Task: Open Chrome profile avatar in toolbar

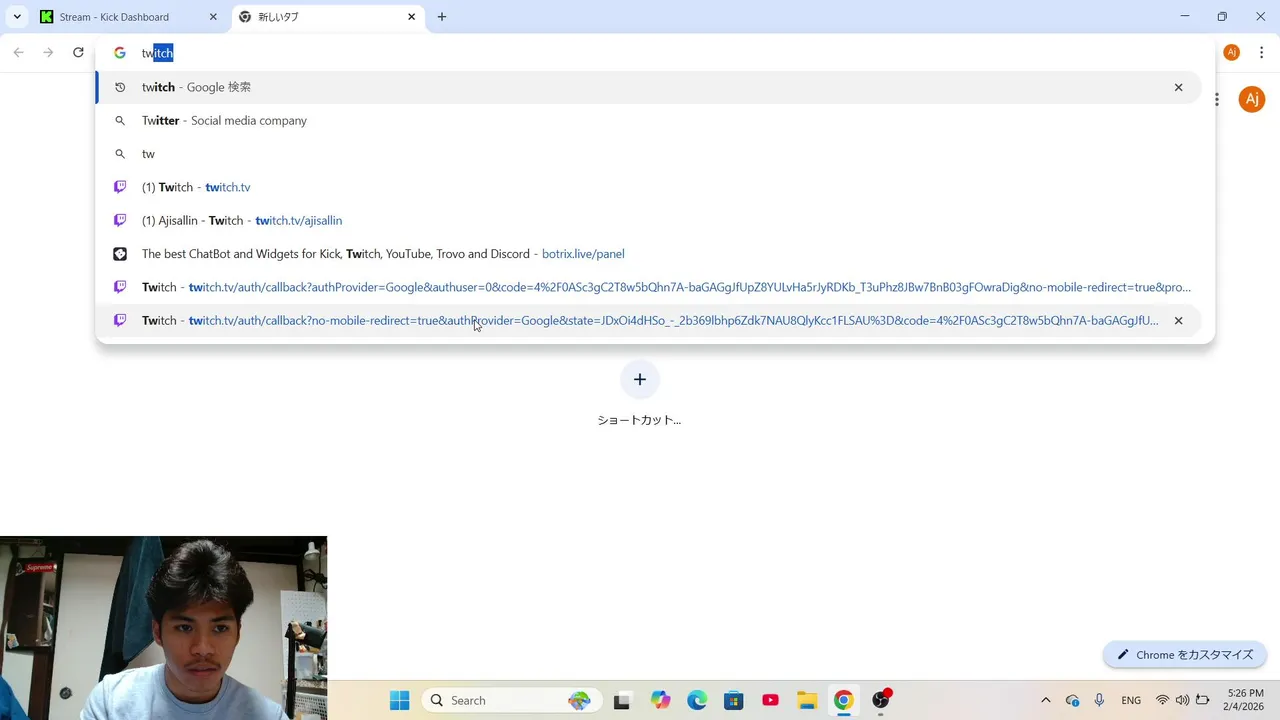Action: pos(1232,52)
